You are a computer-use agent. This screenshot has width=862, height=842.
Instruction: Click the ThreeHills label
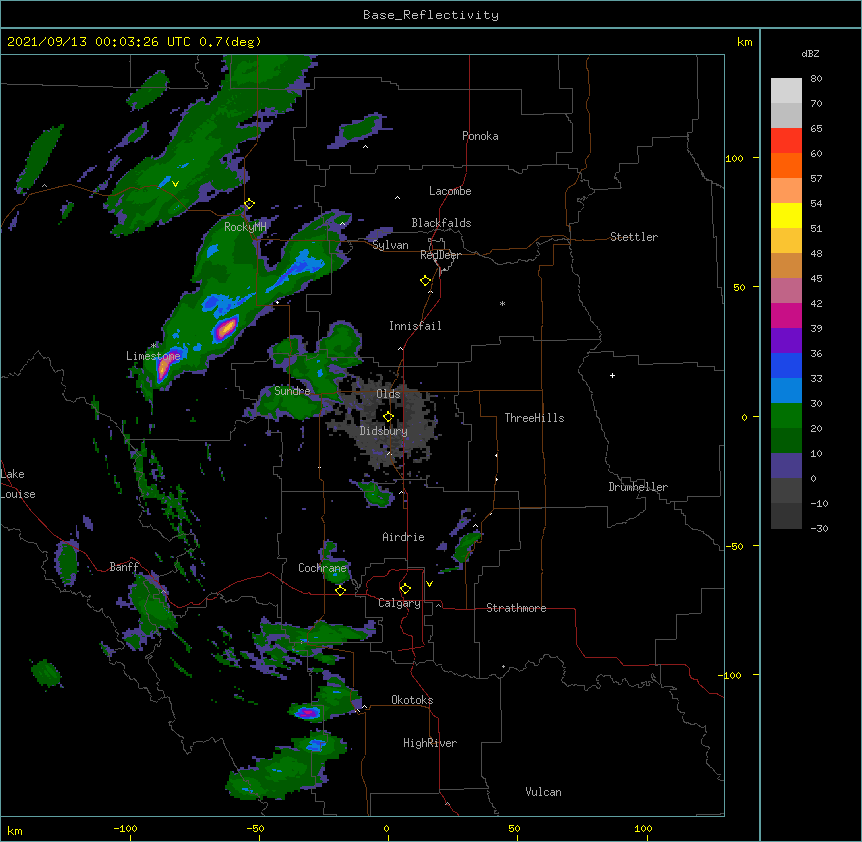pyautogui.click(x=534, y=418)
